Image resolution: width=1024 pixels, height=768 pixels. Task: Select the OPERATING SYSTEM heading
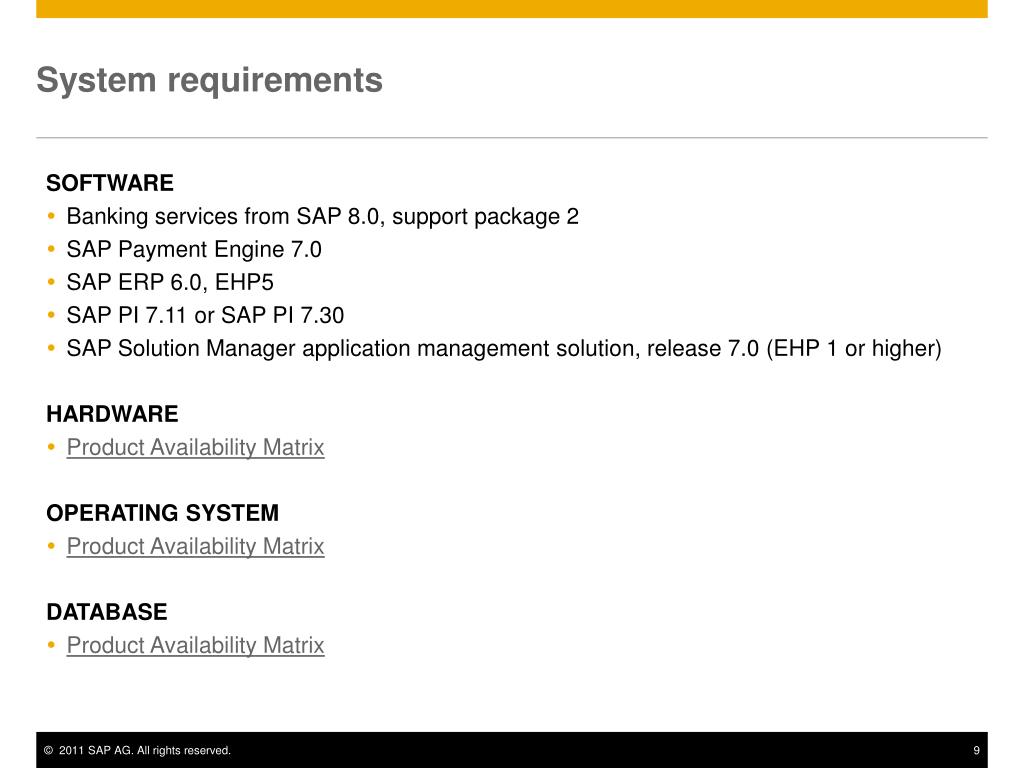[x=163, y=513]
